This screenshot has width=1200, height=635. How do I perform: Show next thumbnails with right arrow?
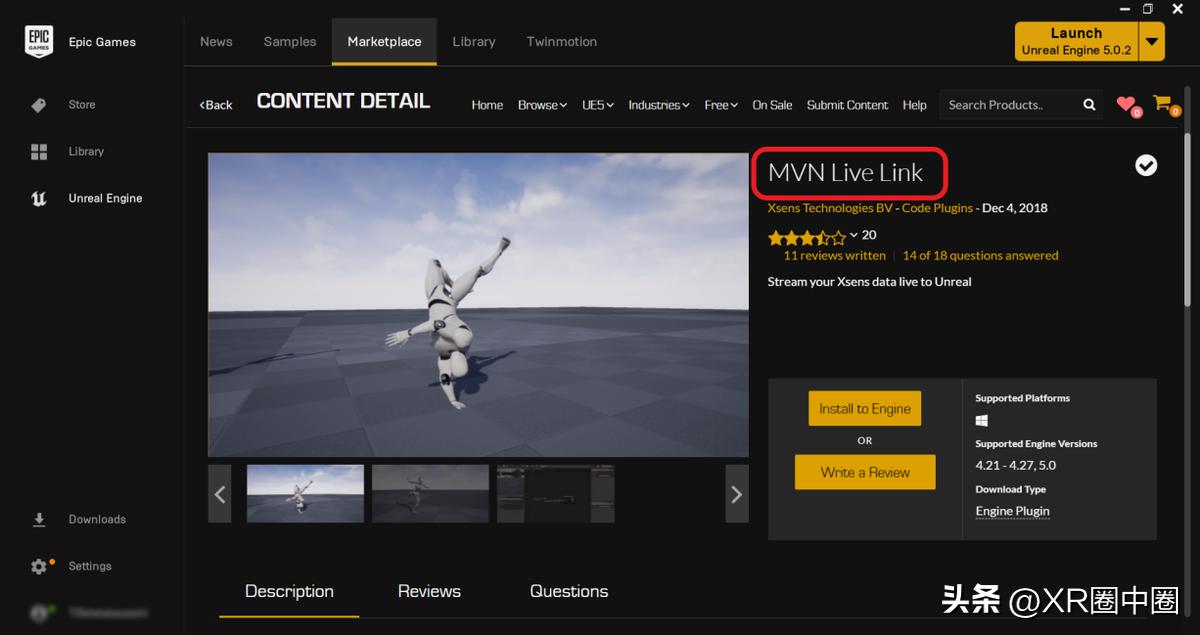tap(736, 493)
